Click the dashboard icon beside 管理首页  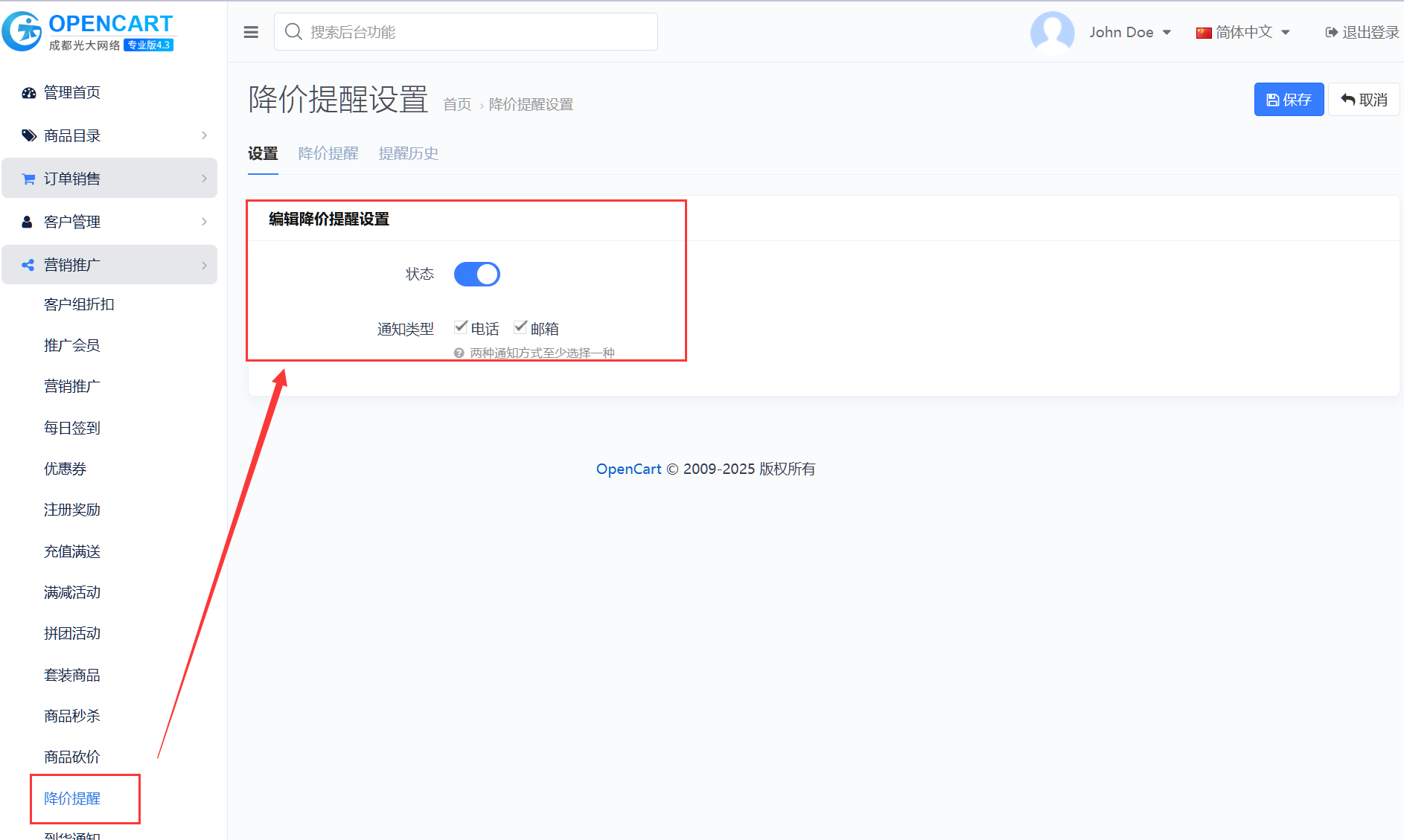point(28,93)
